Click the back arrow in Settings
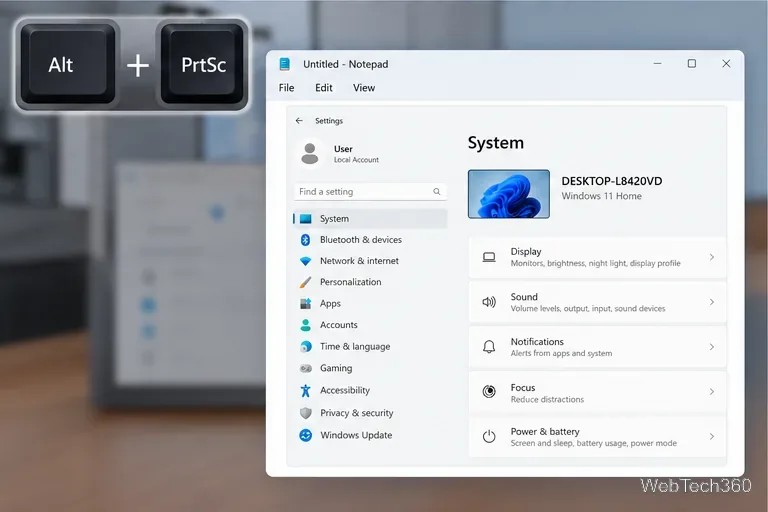 tap(299, 121)
